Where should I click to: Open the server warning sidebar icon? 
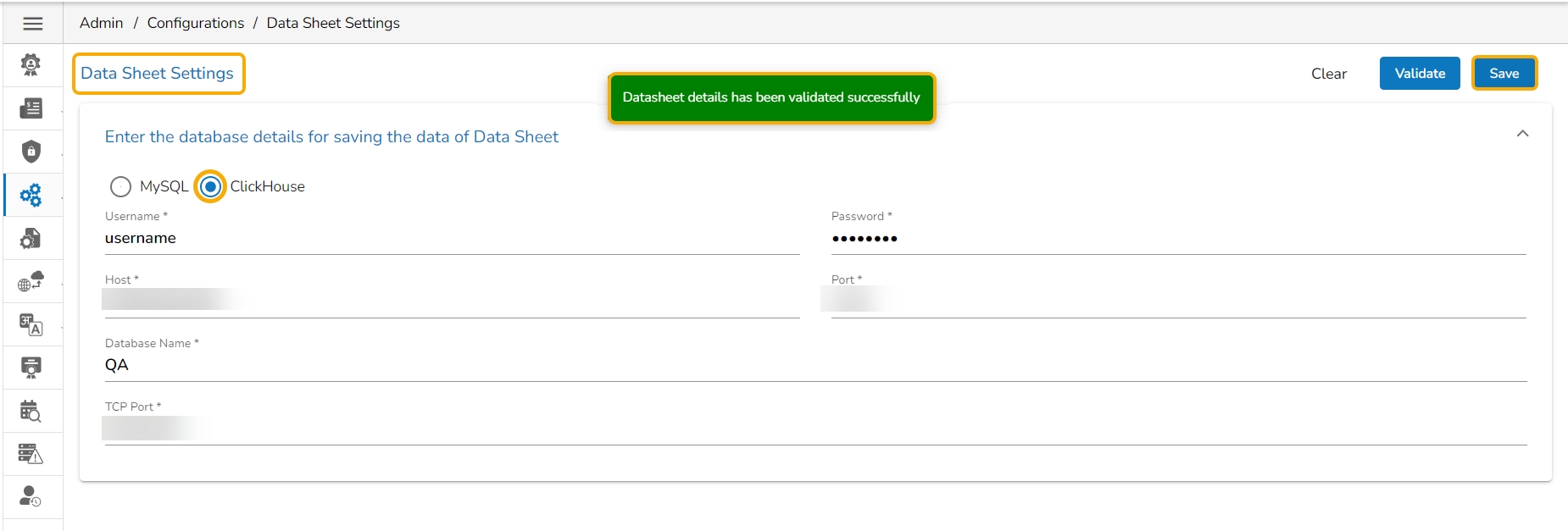coord(31,454)
